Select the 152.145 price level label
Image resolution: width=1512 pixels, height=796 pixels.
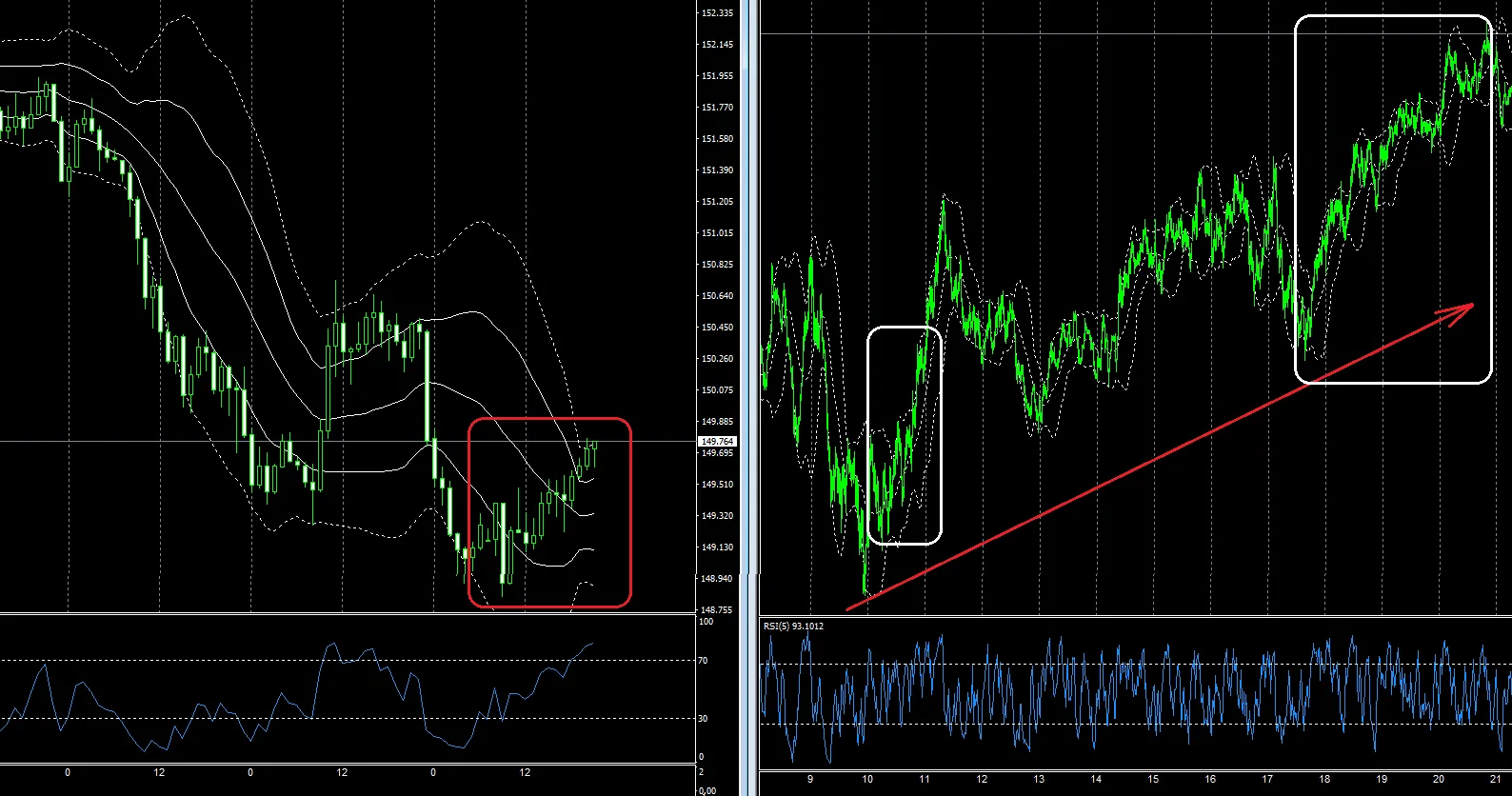tap(717, 45)
